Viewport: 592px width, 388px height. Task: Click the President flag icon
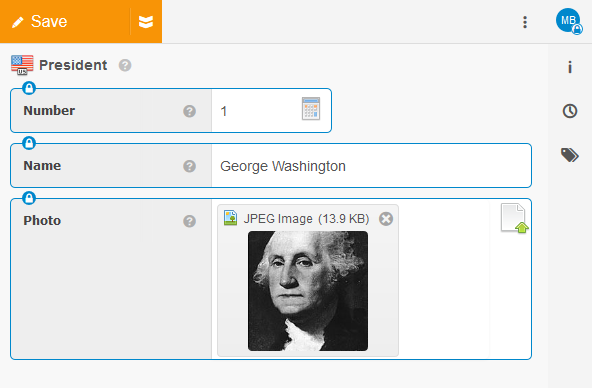click(x=22, y=65)
